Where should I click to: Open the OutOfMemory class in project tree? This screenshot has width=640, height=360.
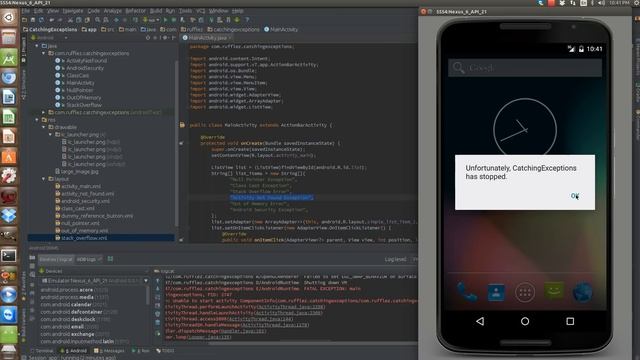(x=84, y=98)
